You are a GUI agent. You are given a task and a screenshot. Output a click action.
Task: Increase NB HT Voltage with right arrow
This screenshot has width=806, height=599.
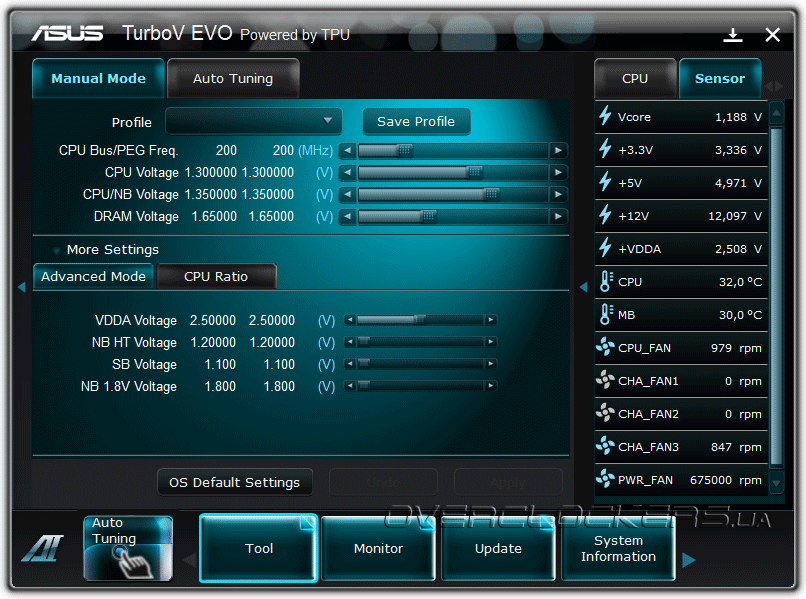click(491, 342)
